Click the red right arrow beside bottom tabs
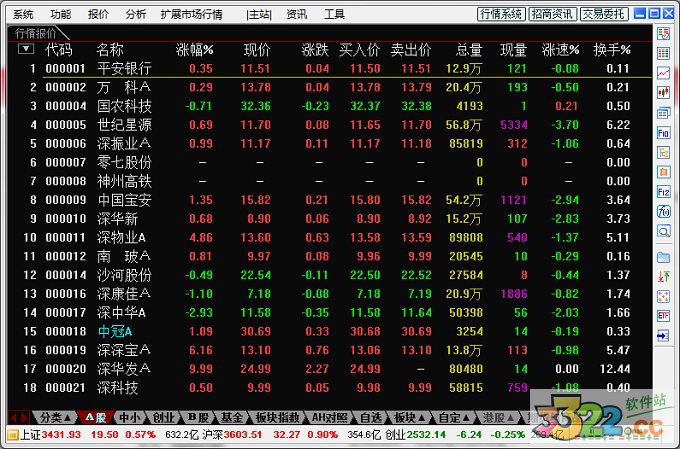Screen dimensions: 680x449 [x=24, y=418]
